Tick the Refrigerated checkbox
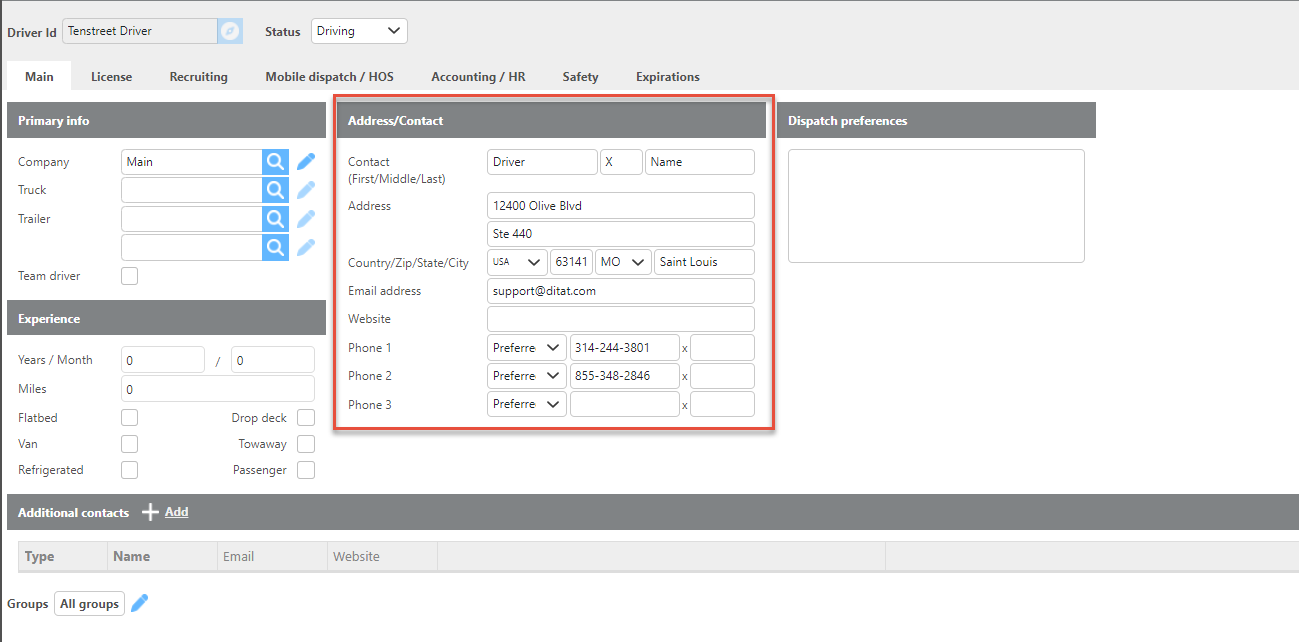Image resolution: width=1299 pixels, height=642 pixels. 129,470
